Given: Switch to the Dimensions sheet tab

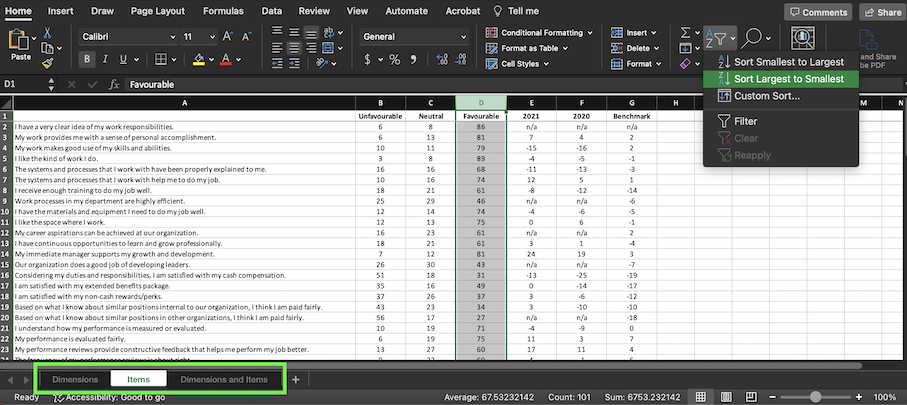Looking at the screenshot, I should coord(75,380).
